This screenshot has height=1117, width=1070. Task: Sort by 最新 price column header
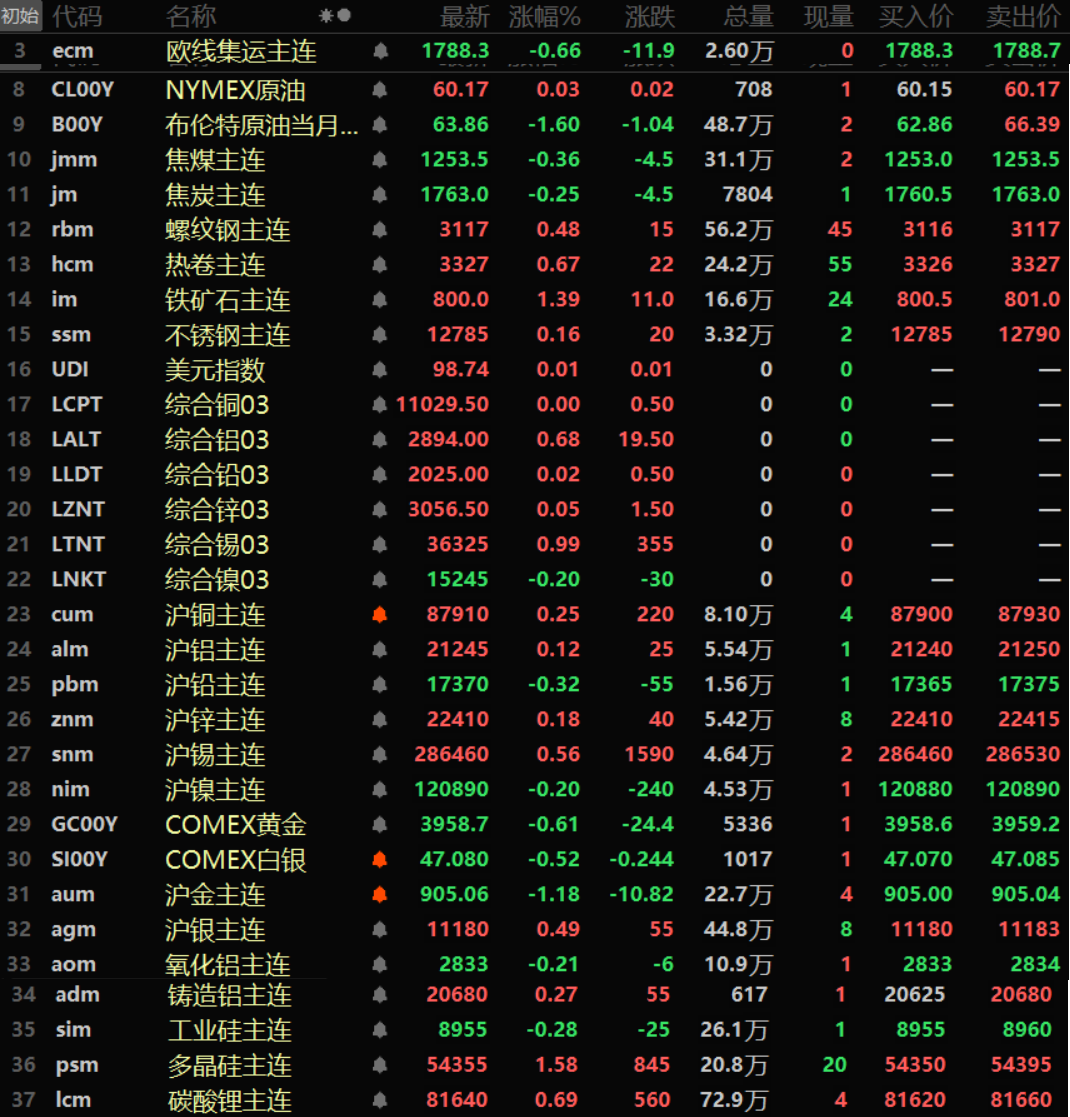click(465, 16)
